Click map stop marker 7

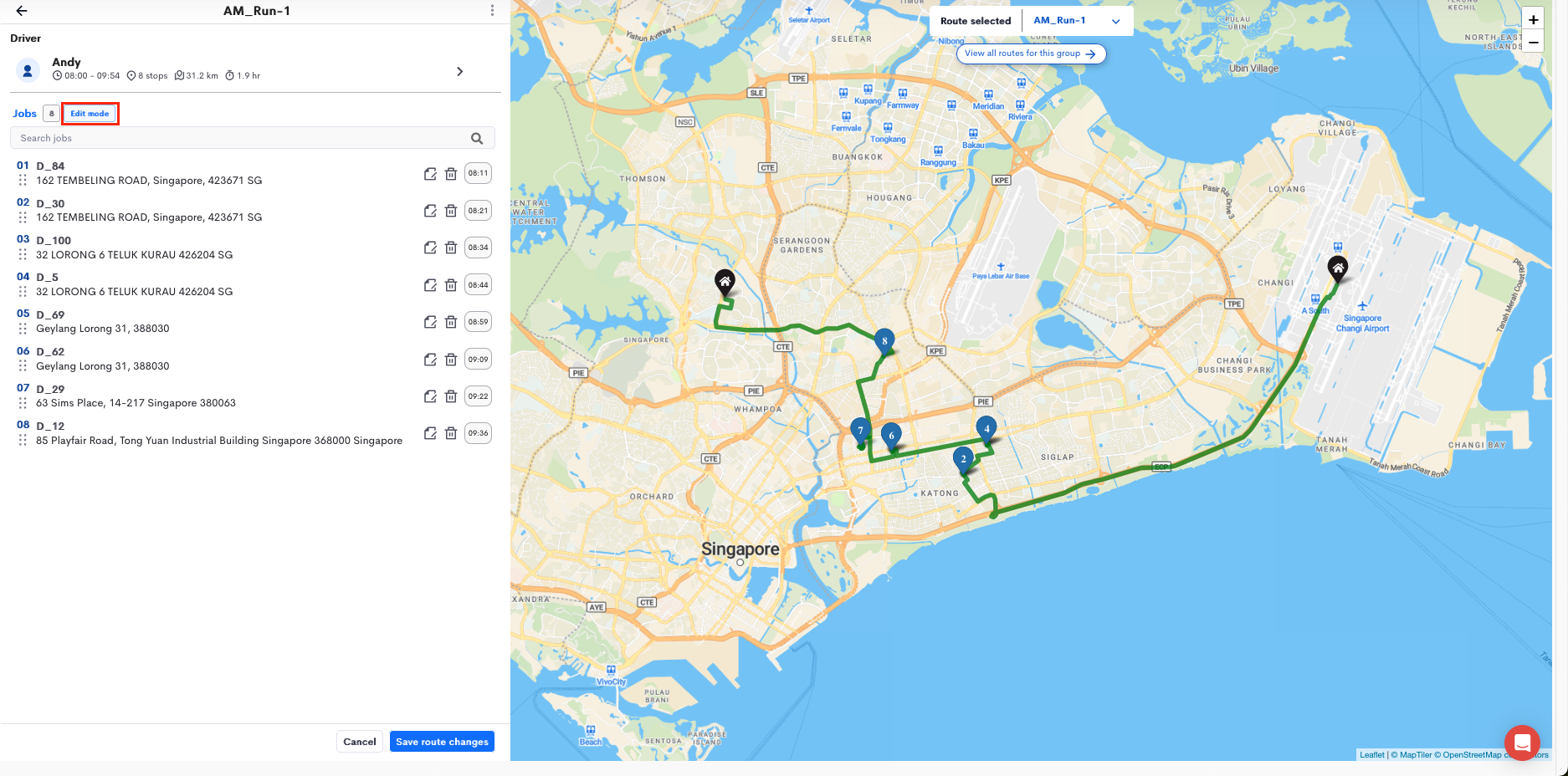(x=860, y=431)
